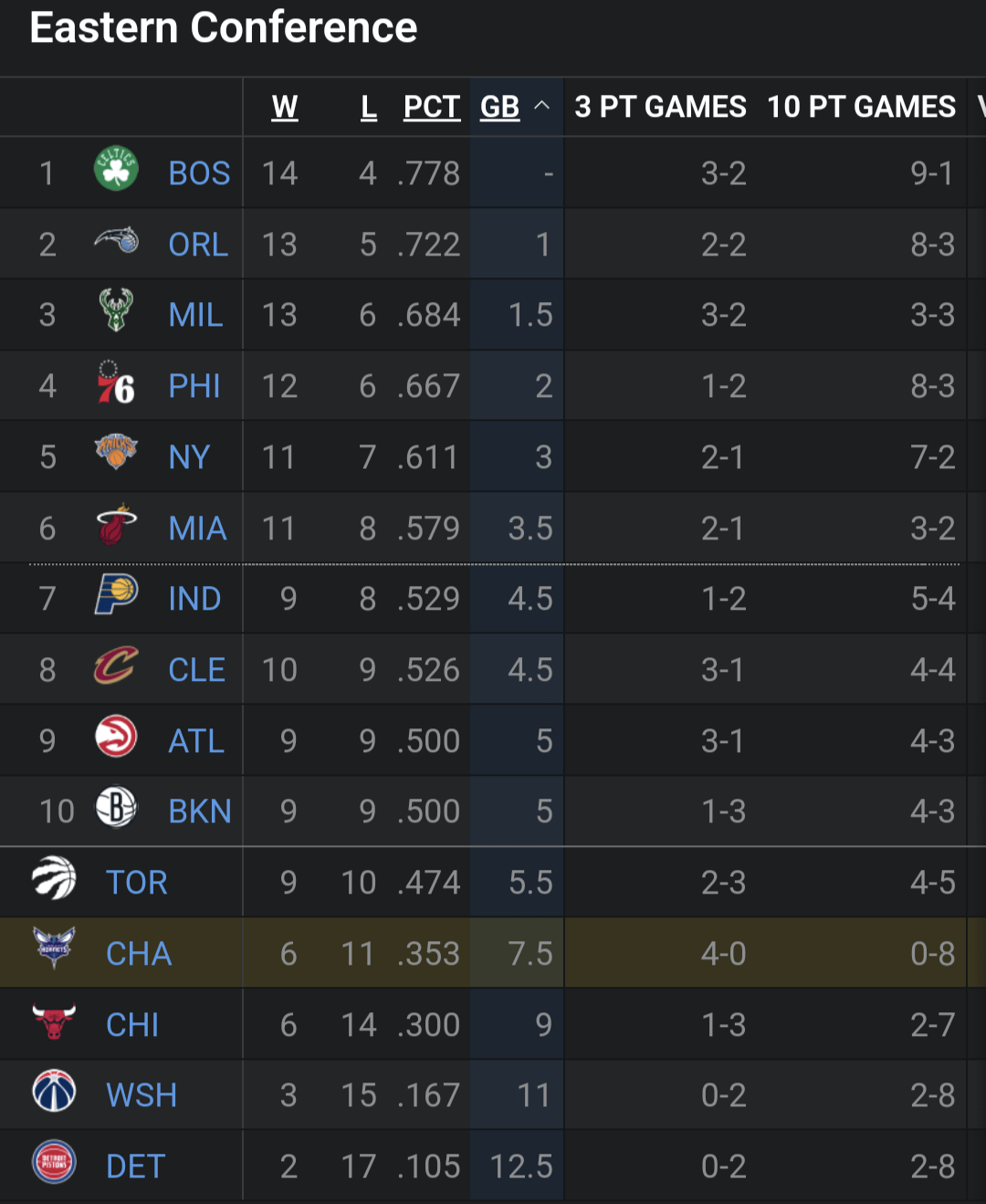Screen dimensions: 986x1204
Task: Toggle sort direction arrow beside GB
Action: 542,106
